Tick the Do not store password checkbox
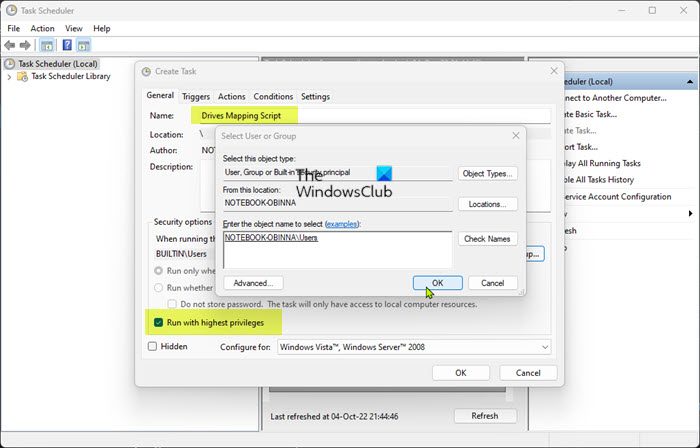 172,304
